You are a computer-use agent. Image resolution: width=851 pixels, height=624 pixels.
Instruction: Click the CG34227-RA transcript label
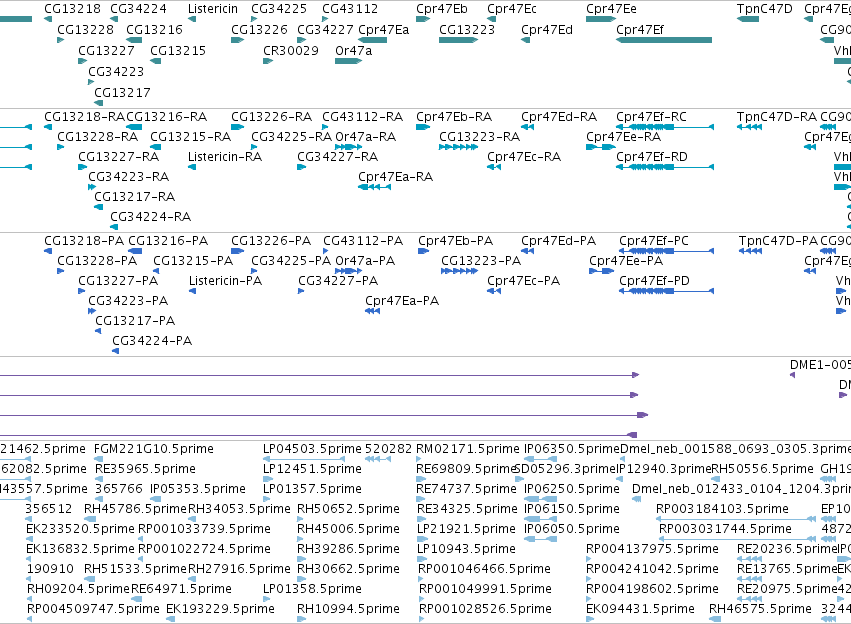(337, 157)
